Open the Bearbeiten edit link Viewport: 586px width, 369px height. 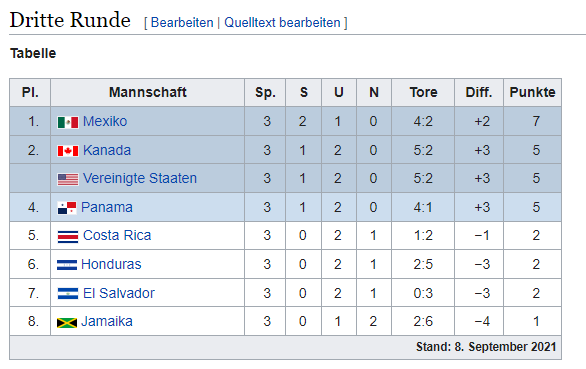182,22
